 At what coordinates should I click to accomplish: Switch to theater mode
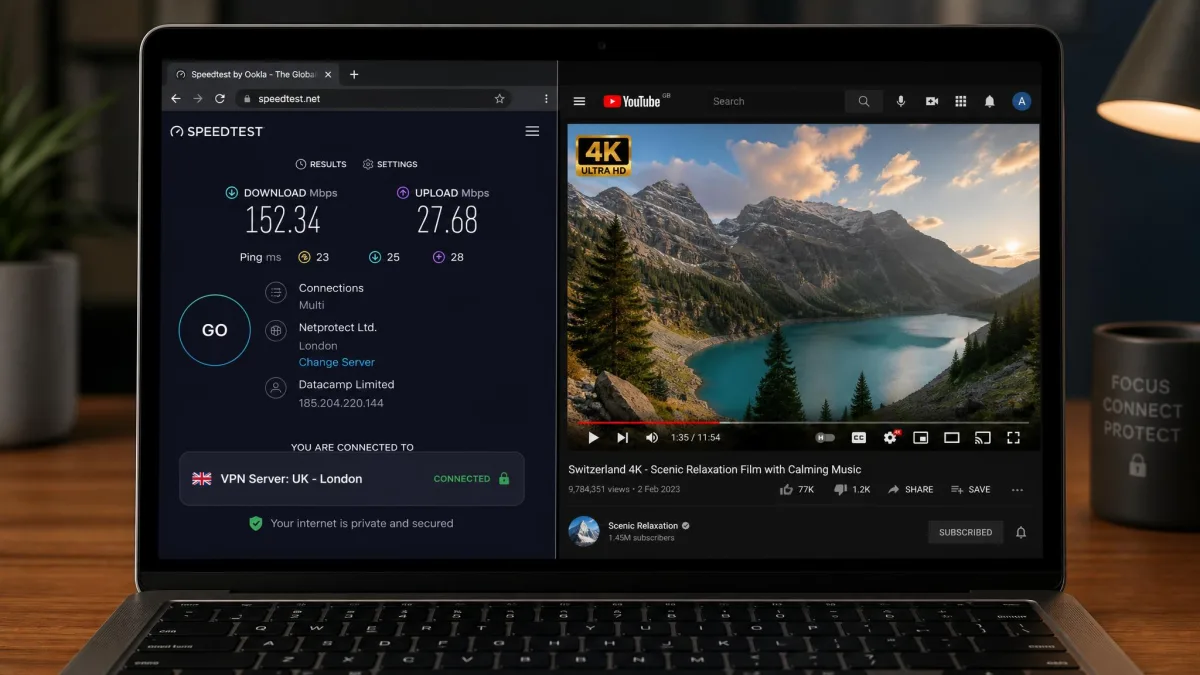[952, 437]
